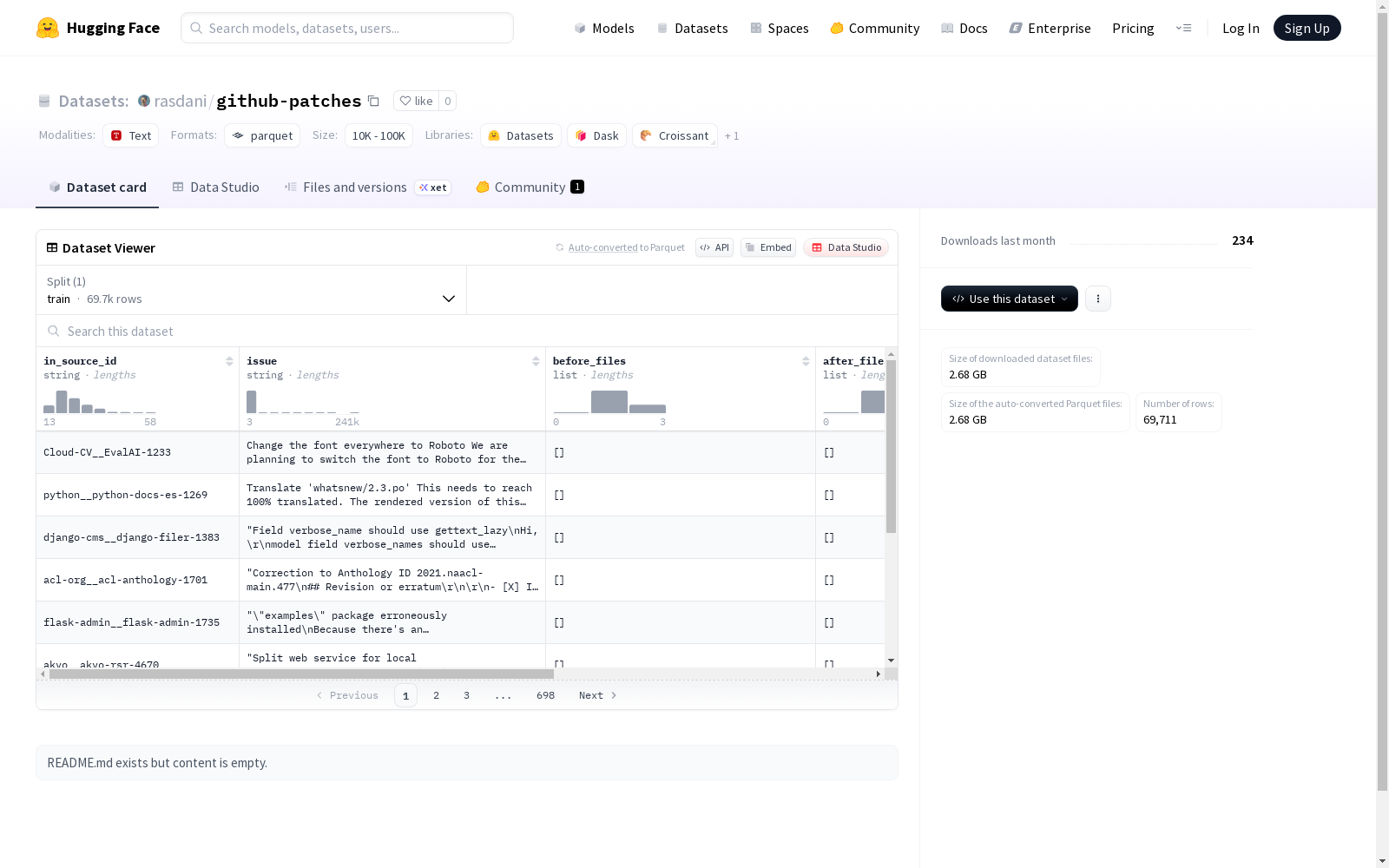Click the Embed button

click(768, 247)
